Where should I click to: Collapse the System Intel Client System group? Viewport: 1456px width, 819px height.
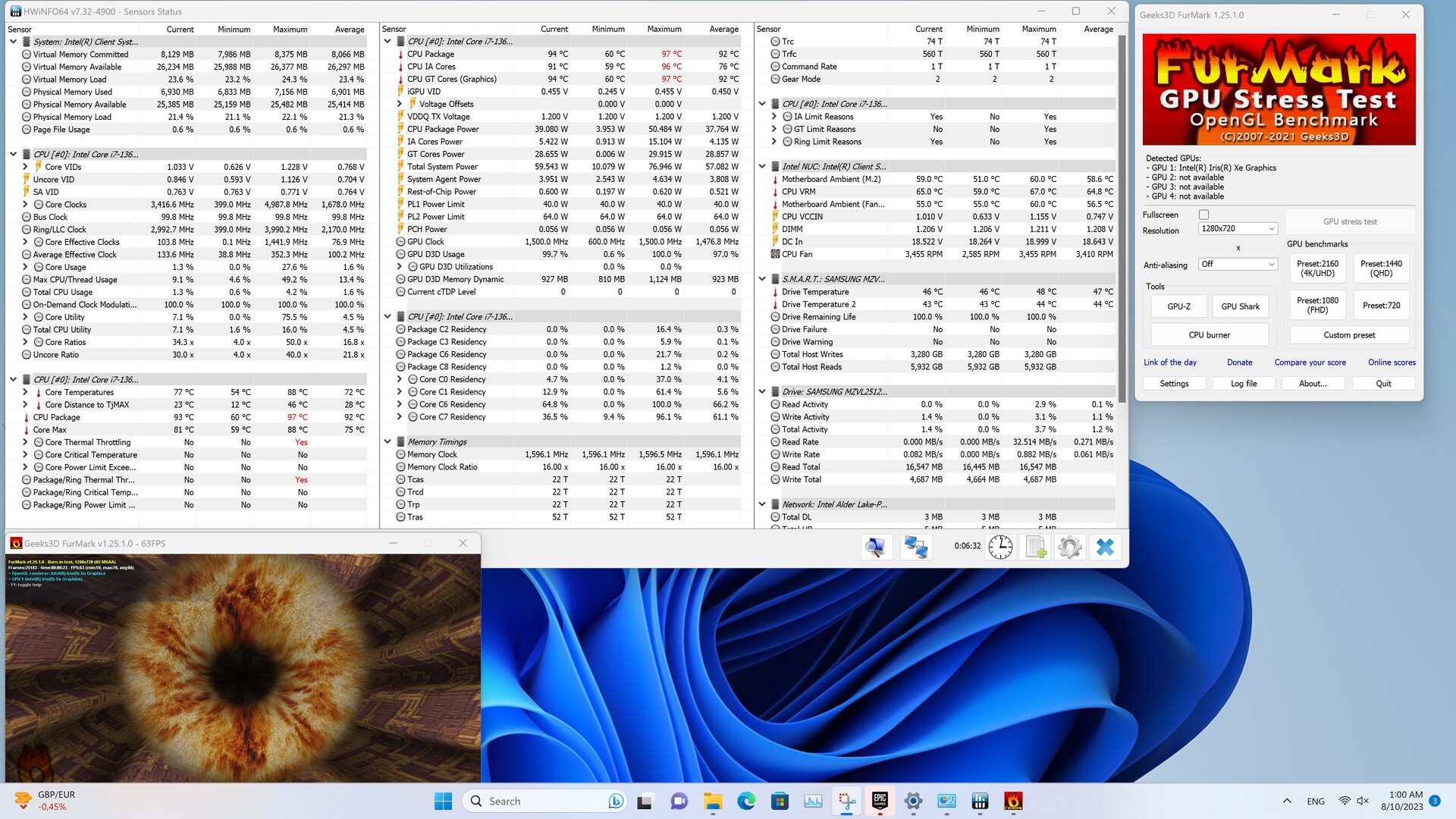(x=13, y=42)
